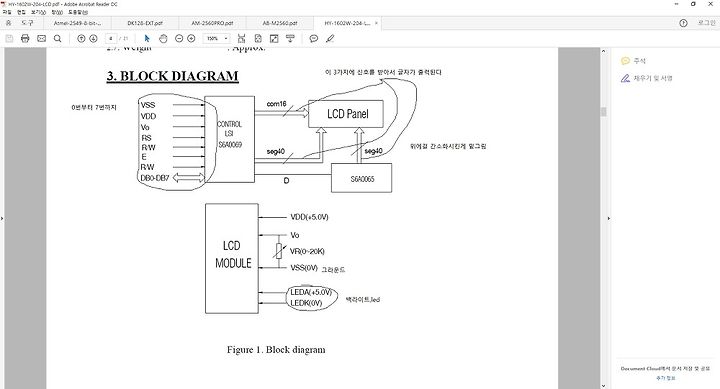Go to next page down-arrow icon
720x389 pixels.
coord(93,39)
